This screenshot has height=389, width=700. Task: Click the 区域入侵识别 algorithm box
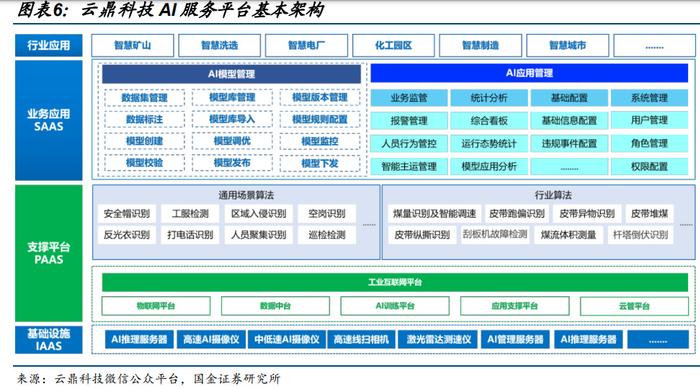coord(259,213)
